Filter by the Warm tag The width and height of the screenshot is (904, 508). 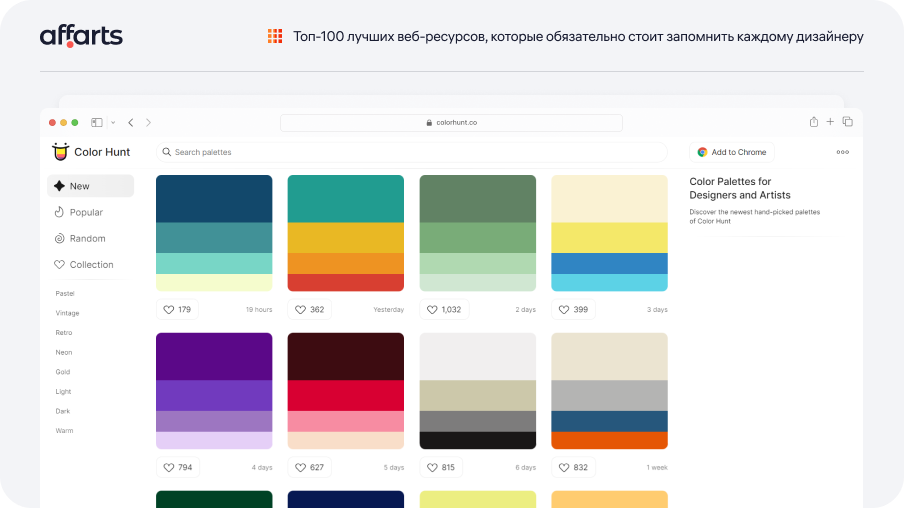pyautogui.click(x=65, y=431)
